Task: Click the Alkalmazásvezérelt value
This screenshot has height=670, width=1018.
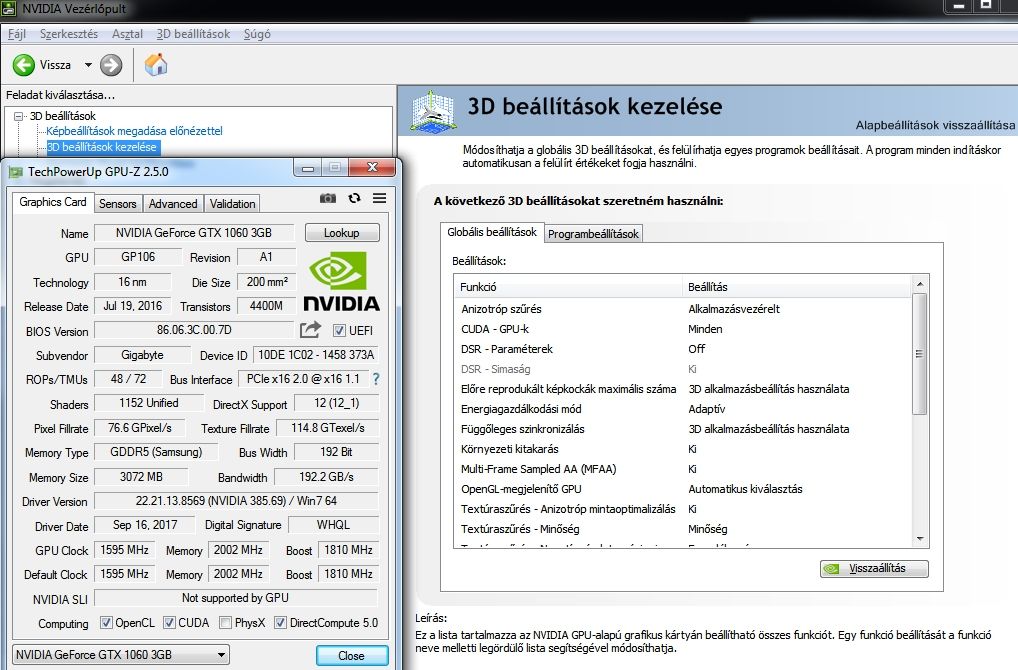Action: pos(734,309)
